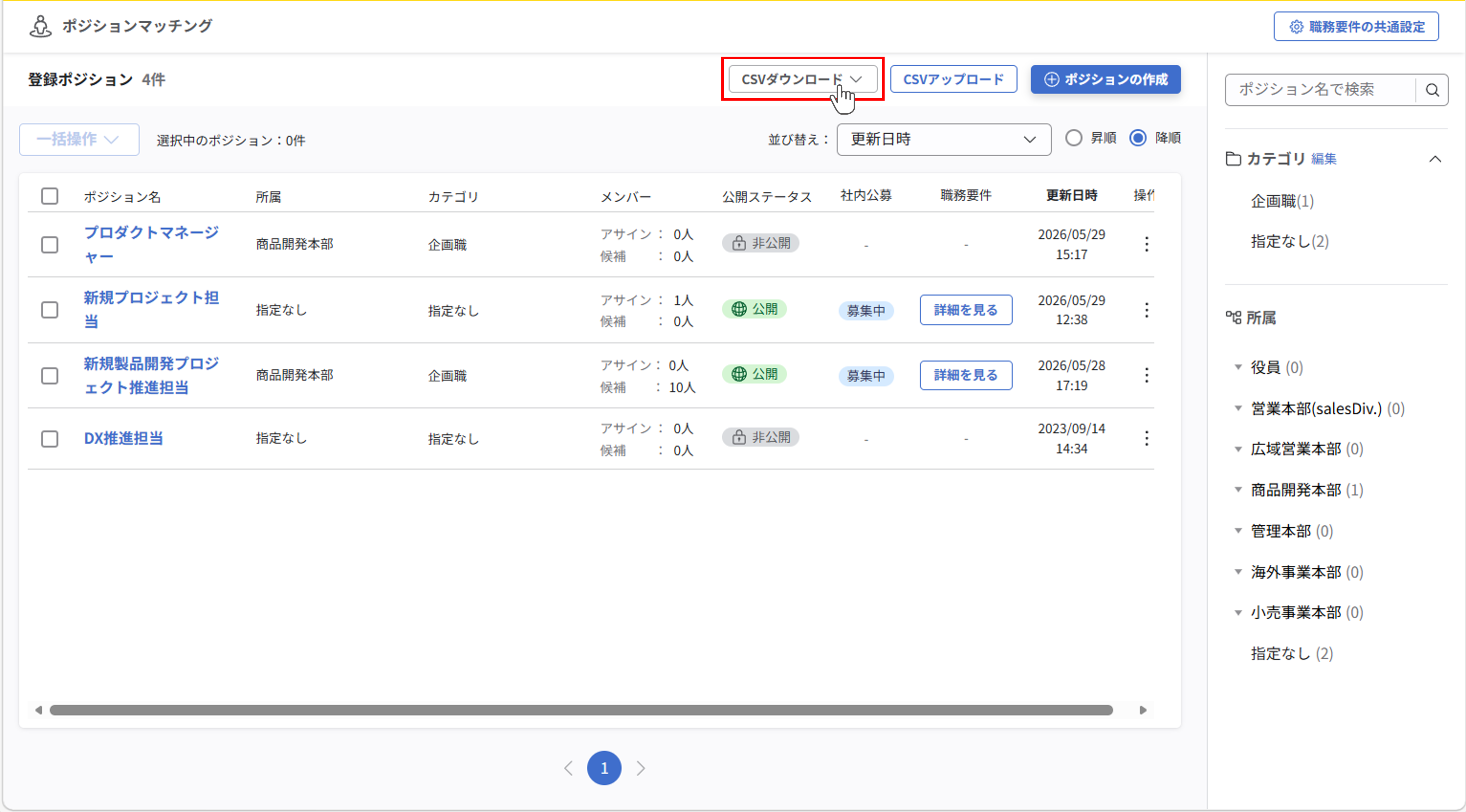
Task: Click the ポジションの作成 button
Action: click(1105, 79)
